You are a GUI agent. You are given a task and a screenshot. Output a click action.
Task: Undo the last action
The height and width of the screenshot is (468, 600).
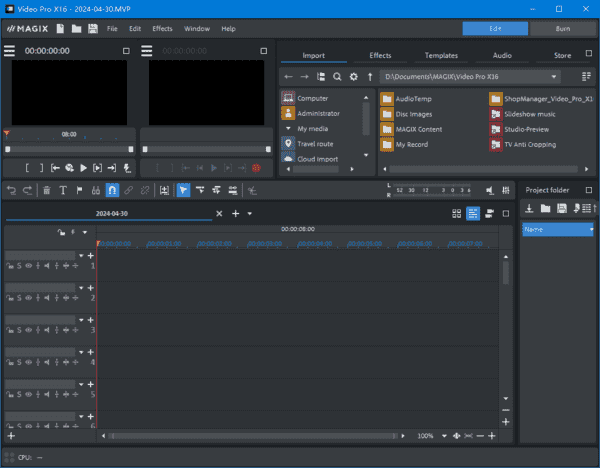coord(11,190)
